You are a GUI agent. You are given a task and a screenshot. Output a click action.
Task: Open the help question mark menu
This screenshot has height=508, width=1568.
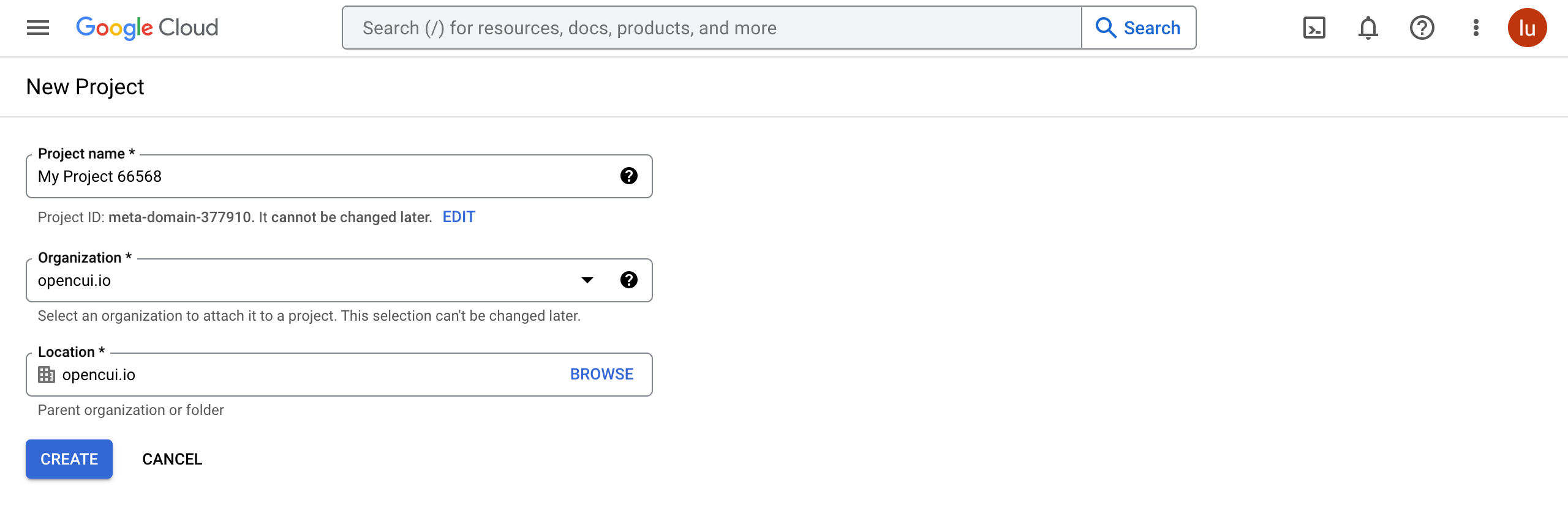[1422, 28]
